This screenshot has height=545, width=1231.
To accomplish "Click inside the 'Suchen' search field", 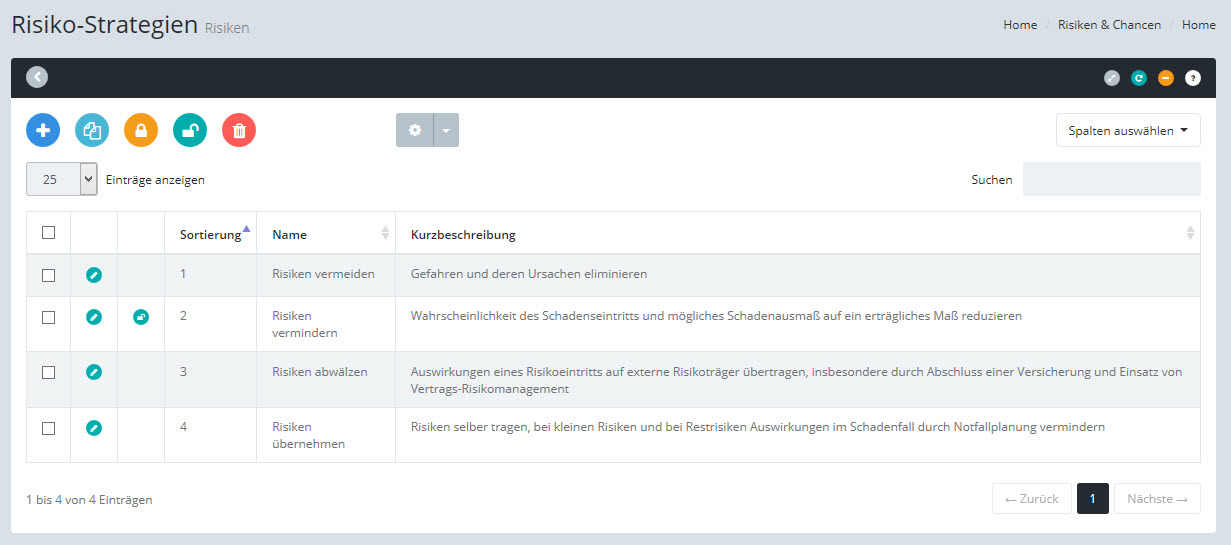I will click(x=1111, y=180).
